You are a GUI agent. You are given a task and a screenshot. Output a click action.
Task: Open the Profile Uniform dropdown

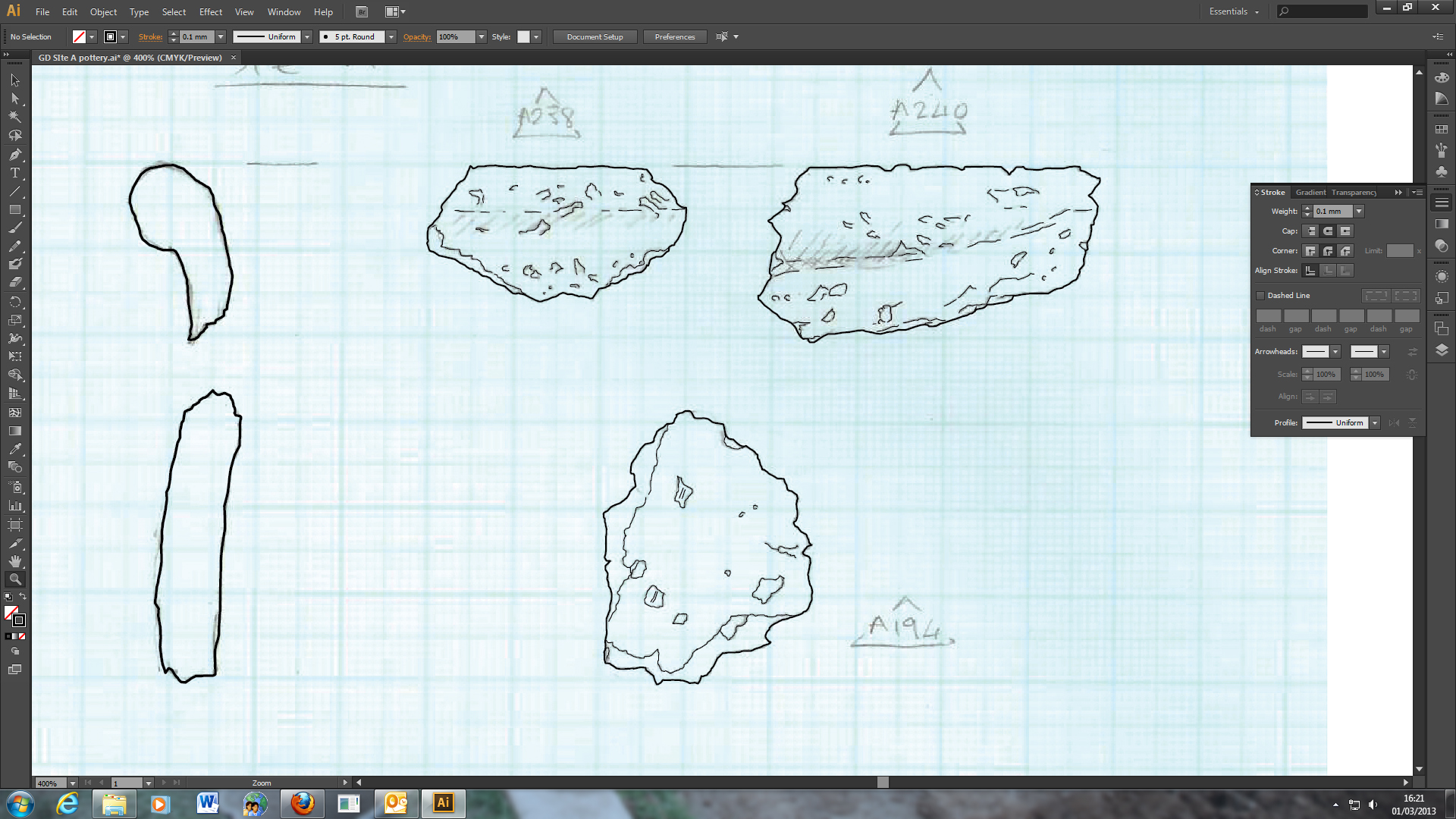tap(1374, 423)
